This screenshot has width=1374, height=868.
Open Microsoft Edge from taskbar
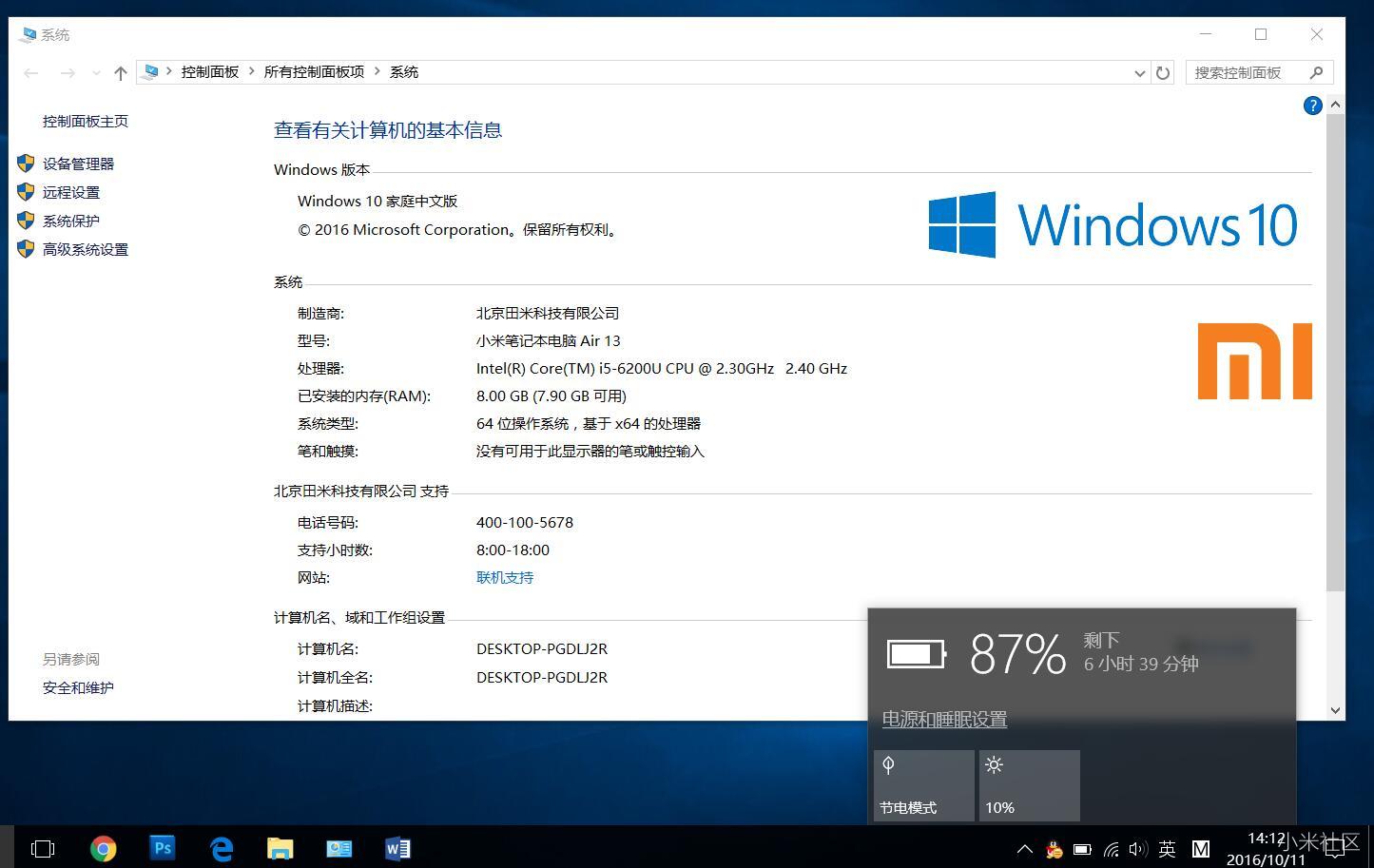point(222,848)
